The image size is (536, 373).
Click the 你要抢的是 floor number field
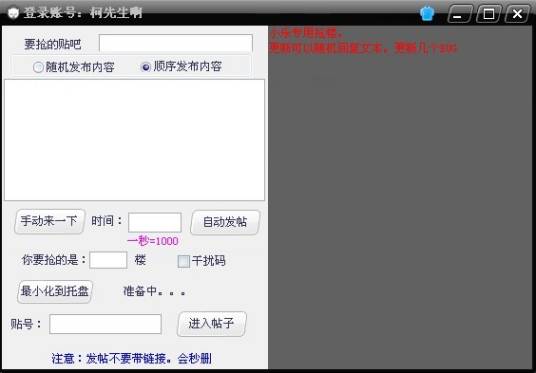click(108, 260)
